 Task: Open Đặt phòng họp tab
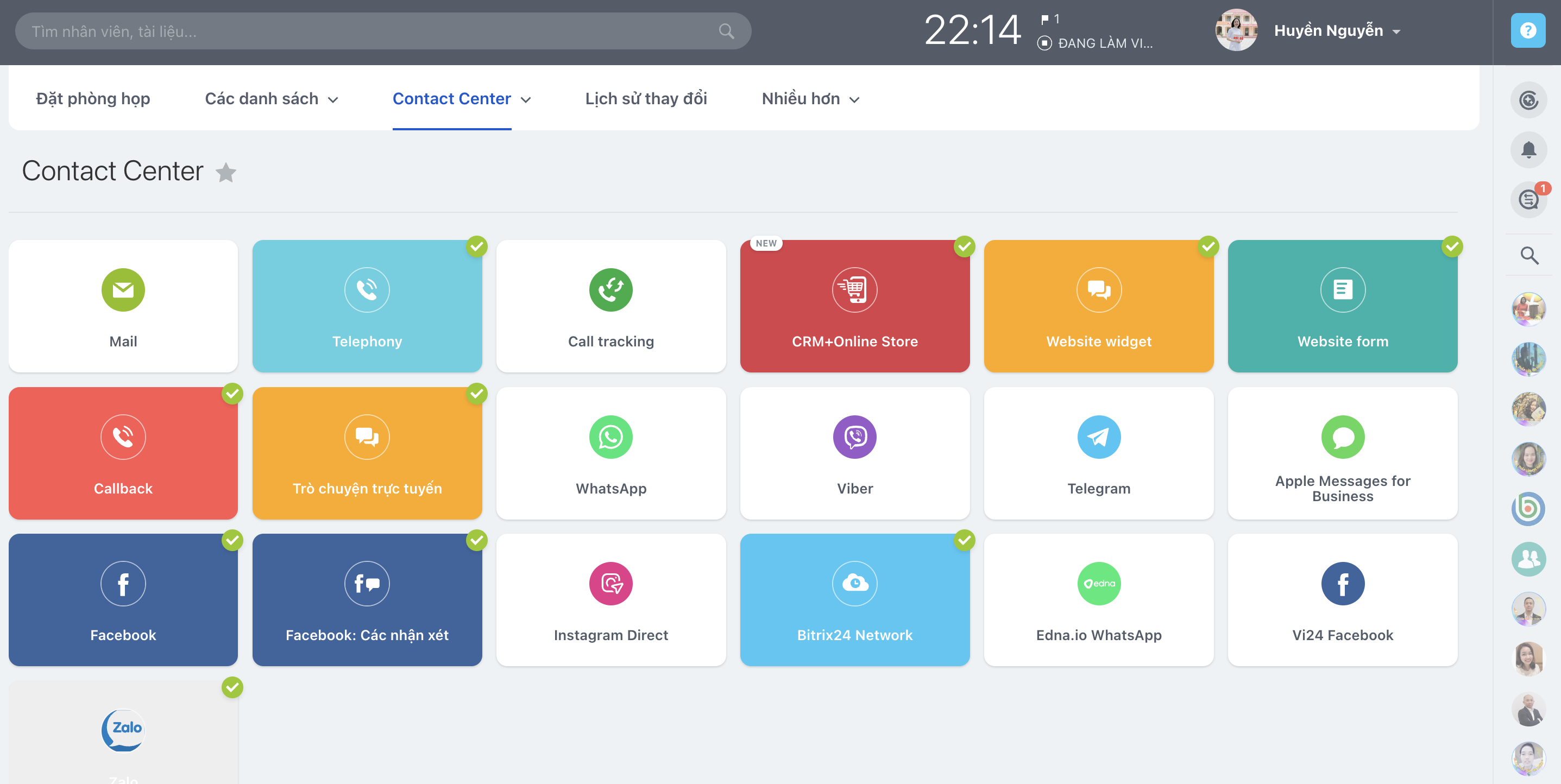[93, 99]
